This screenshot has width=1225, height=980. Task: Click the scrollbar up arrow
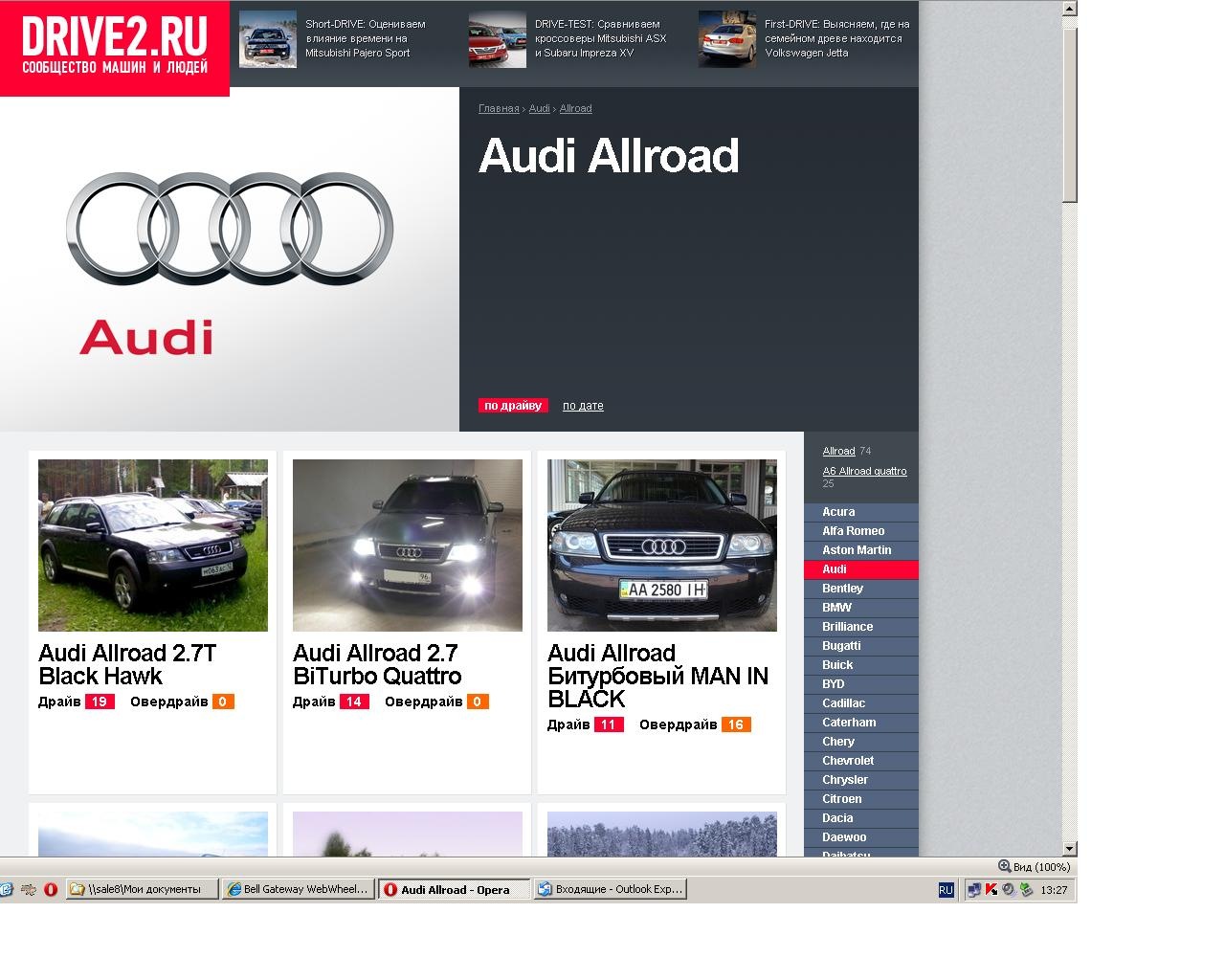pyautogui.click(x=1070, y=9)
